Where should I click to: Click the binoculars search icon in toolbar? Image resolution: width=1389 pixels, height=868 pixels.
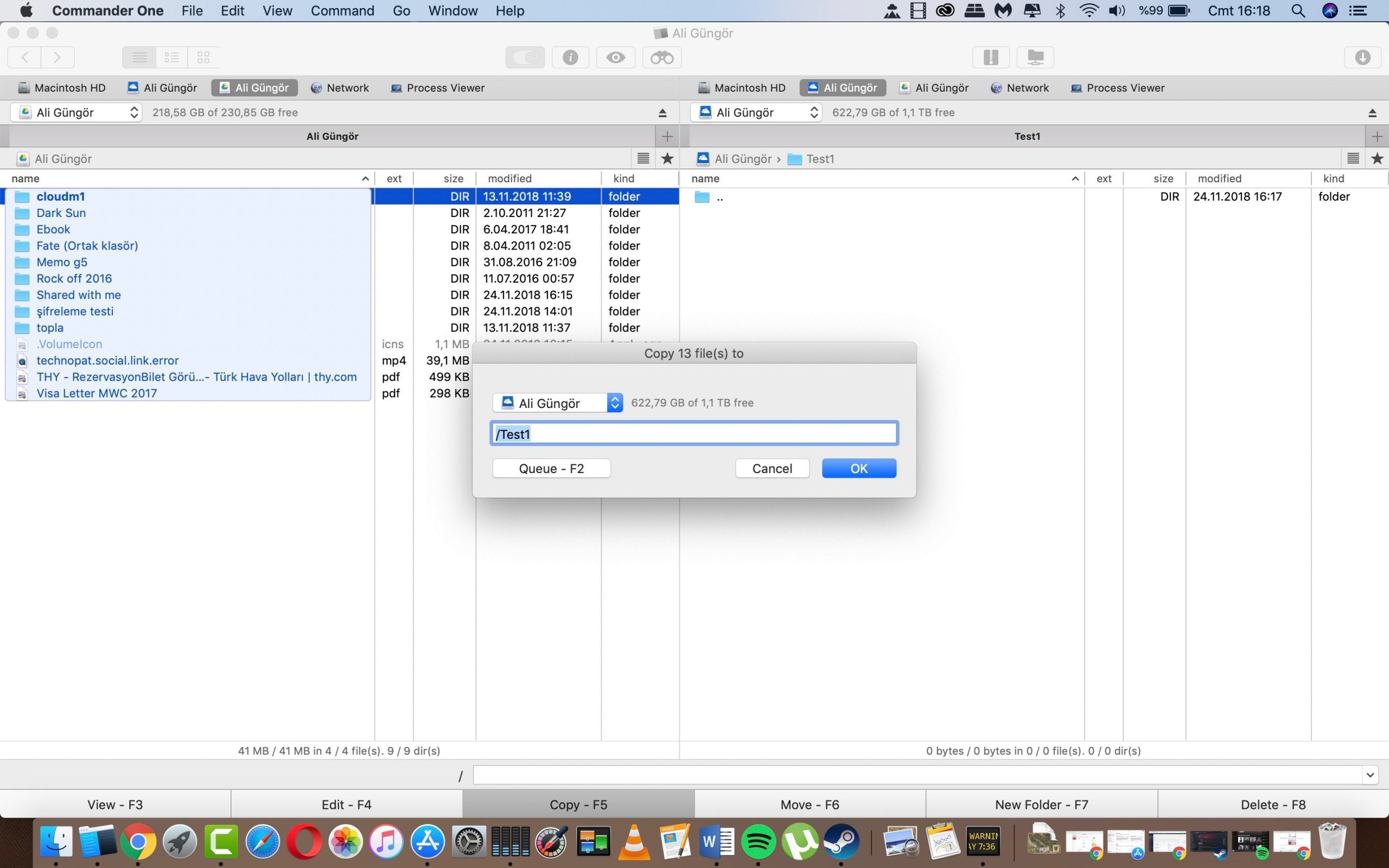661,58
